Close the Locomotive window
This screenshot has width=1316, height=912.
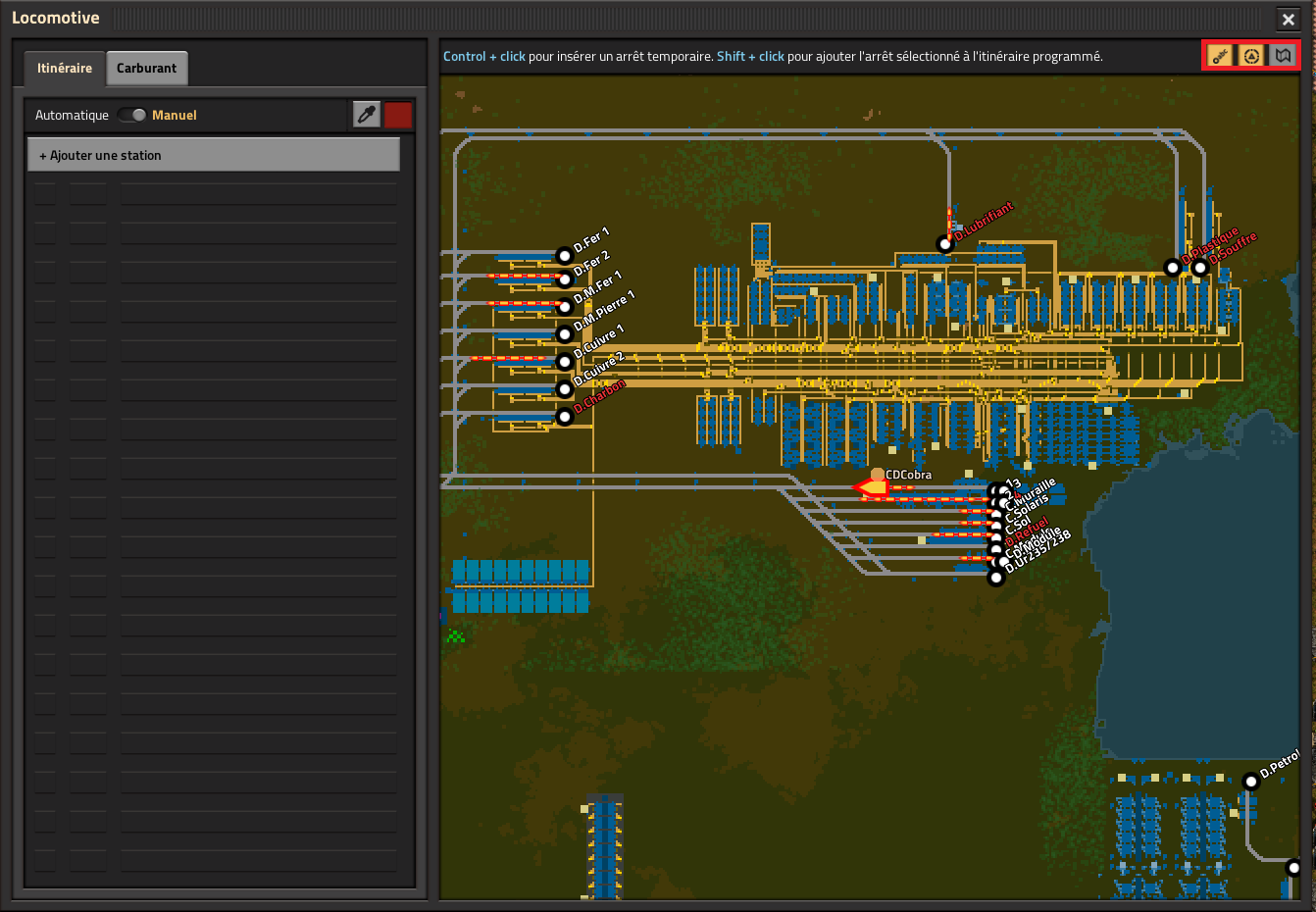[1289, 19]
